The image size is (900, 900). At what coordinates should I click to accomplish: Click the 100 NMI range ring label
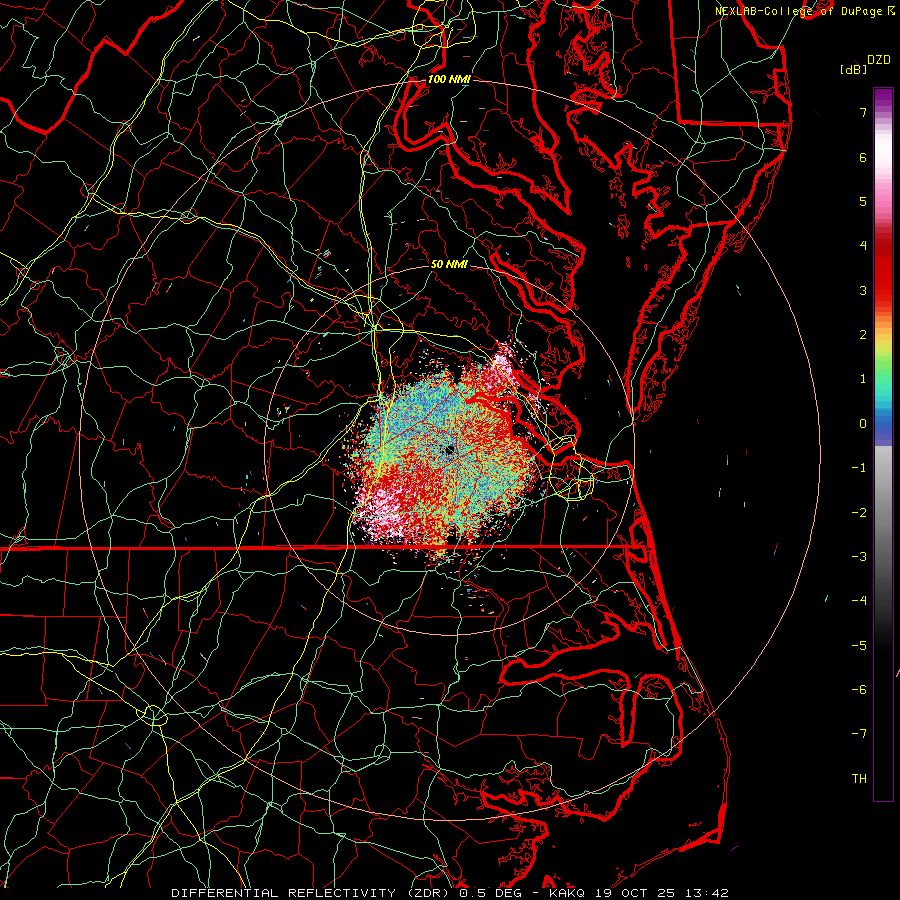[x=449, y=79]
